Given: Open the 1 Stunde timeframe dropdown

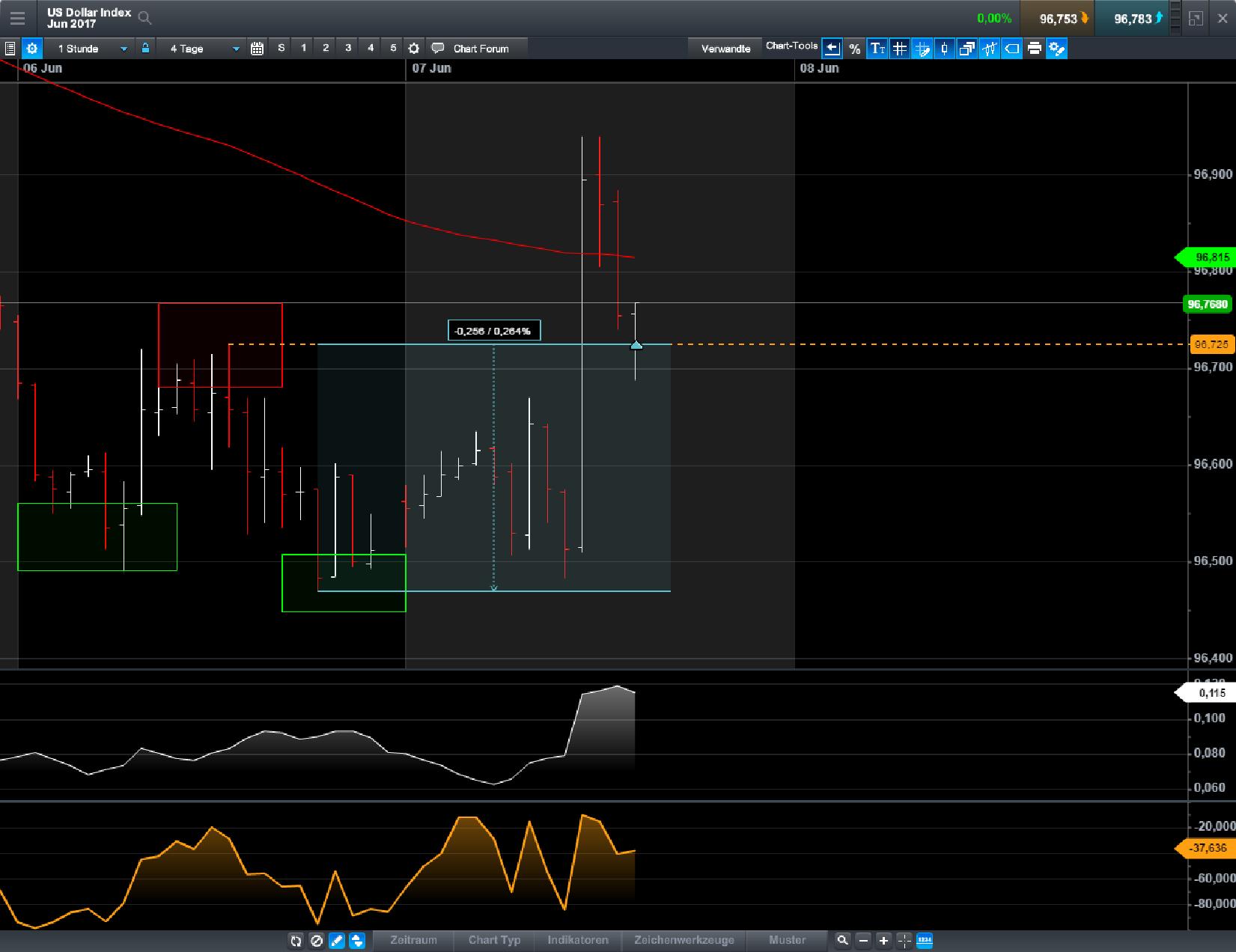Looking at the screenshot, I should tap(90, 48).
